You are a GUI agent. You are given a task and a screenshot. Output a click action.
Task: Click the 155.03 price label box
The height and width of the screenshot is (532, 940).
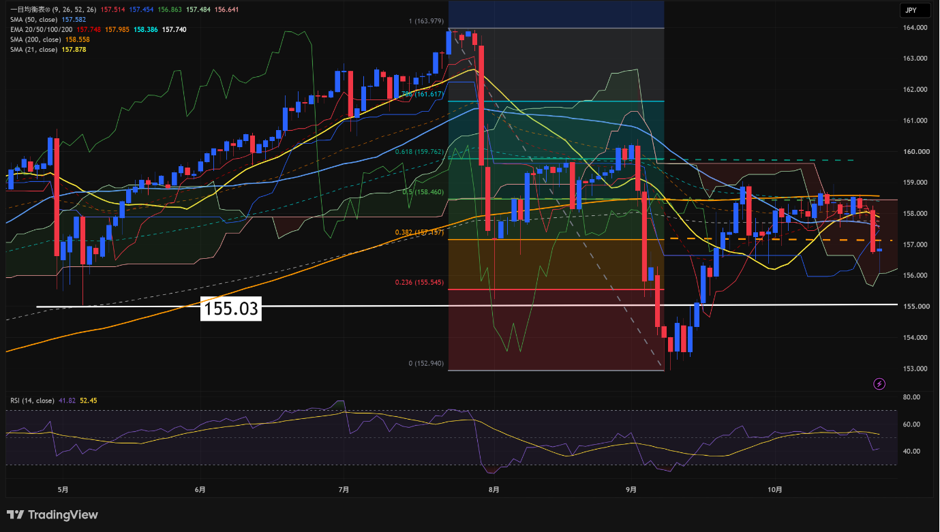[x=231, y=308]
